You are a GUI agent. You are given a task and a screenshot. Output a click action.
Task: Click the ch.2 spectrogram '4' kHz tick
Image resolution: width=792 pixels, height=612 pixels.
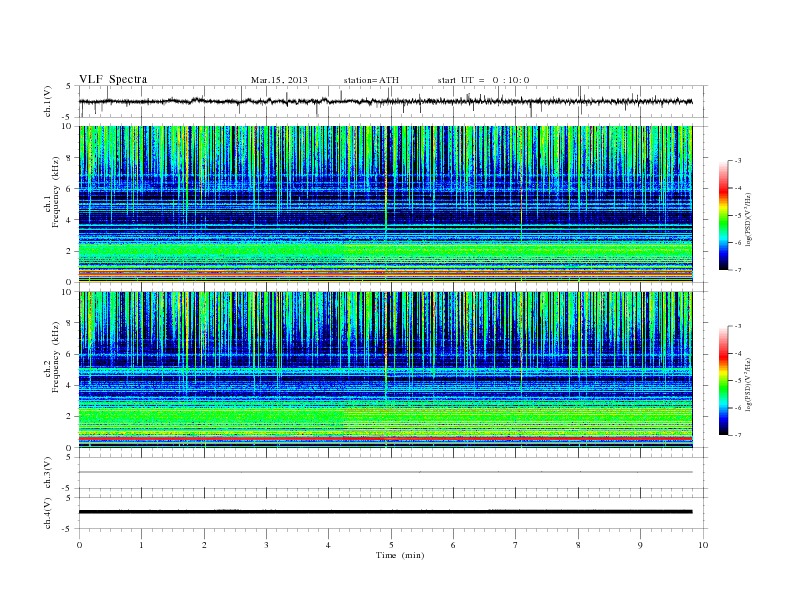click(x=69, y=386)
